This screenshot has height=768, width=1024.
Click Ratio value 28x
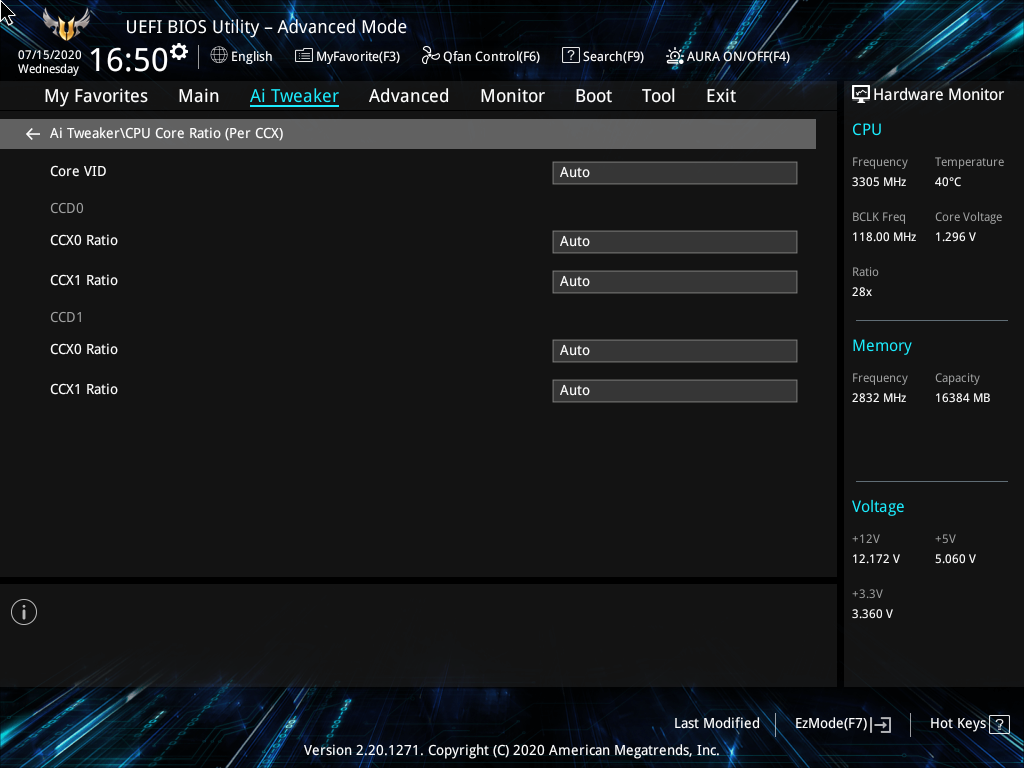(x=861, y=292)
